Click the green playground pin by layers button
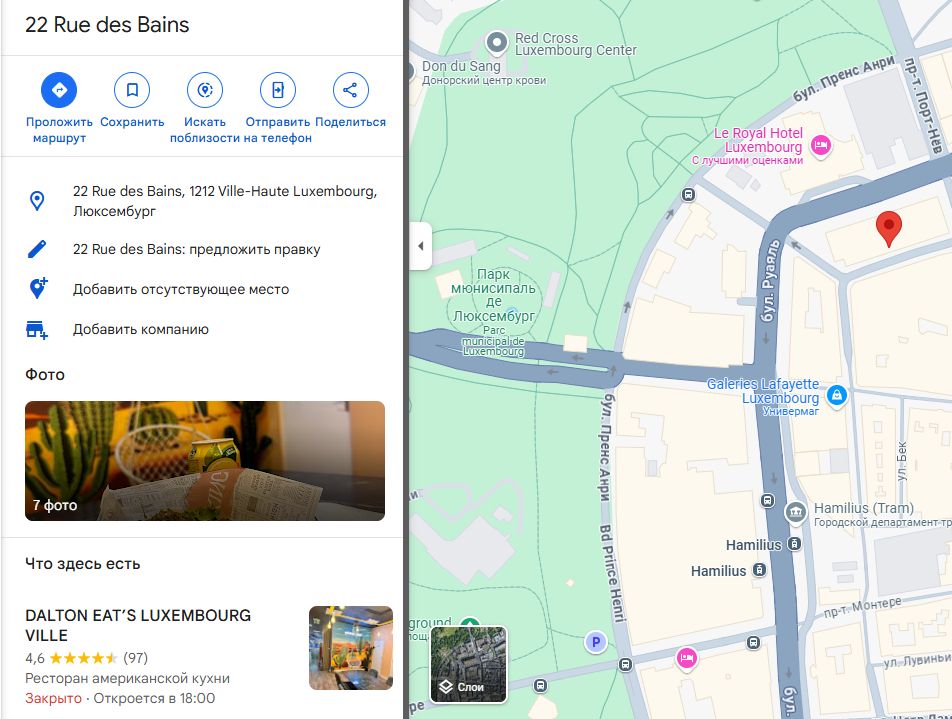The width and height of the screenshot is (952, 719). point(469,623)
